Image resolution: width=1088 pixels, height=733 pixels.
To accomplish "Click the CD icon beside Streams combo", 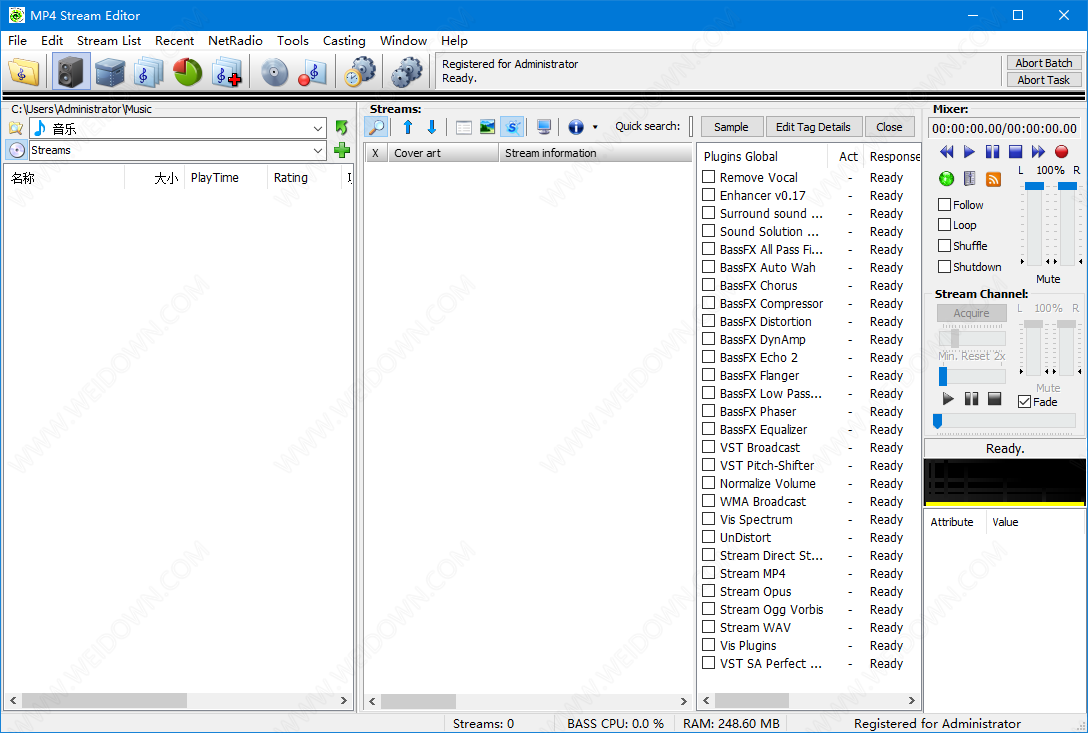I will 17,150.
